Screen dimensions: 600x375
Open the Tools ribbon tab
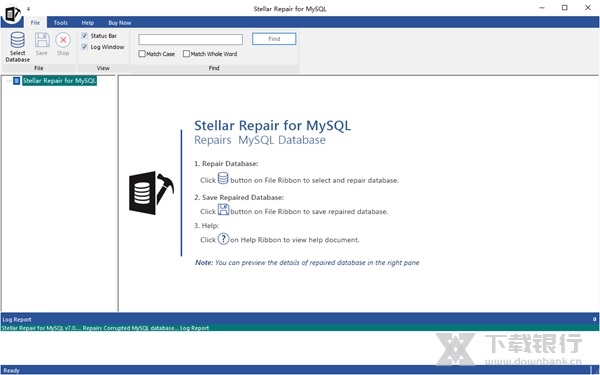click(x=60, y=23)
